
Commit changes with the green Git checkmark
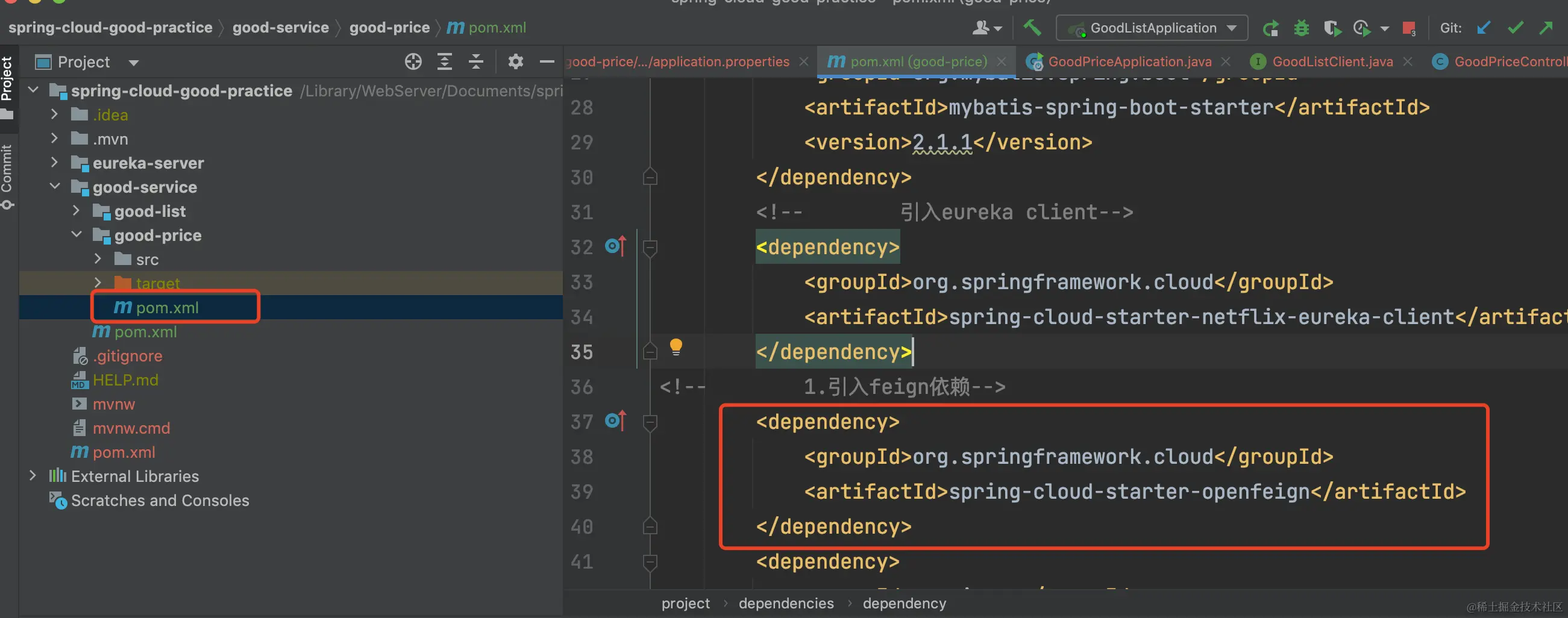(1515, 28)
